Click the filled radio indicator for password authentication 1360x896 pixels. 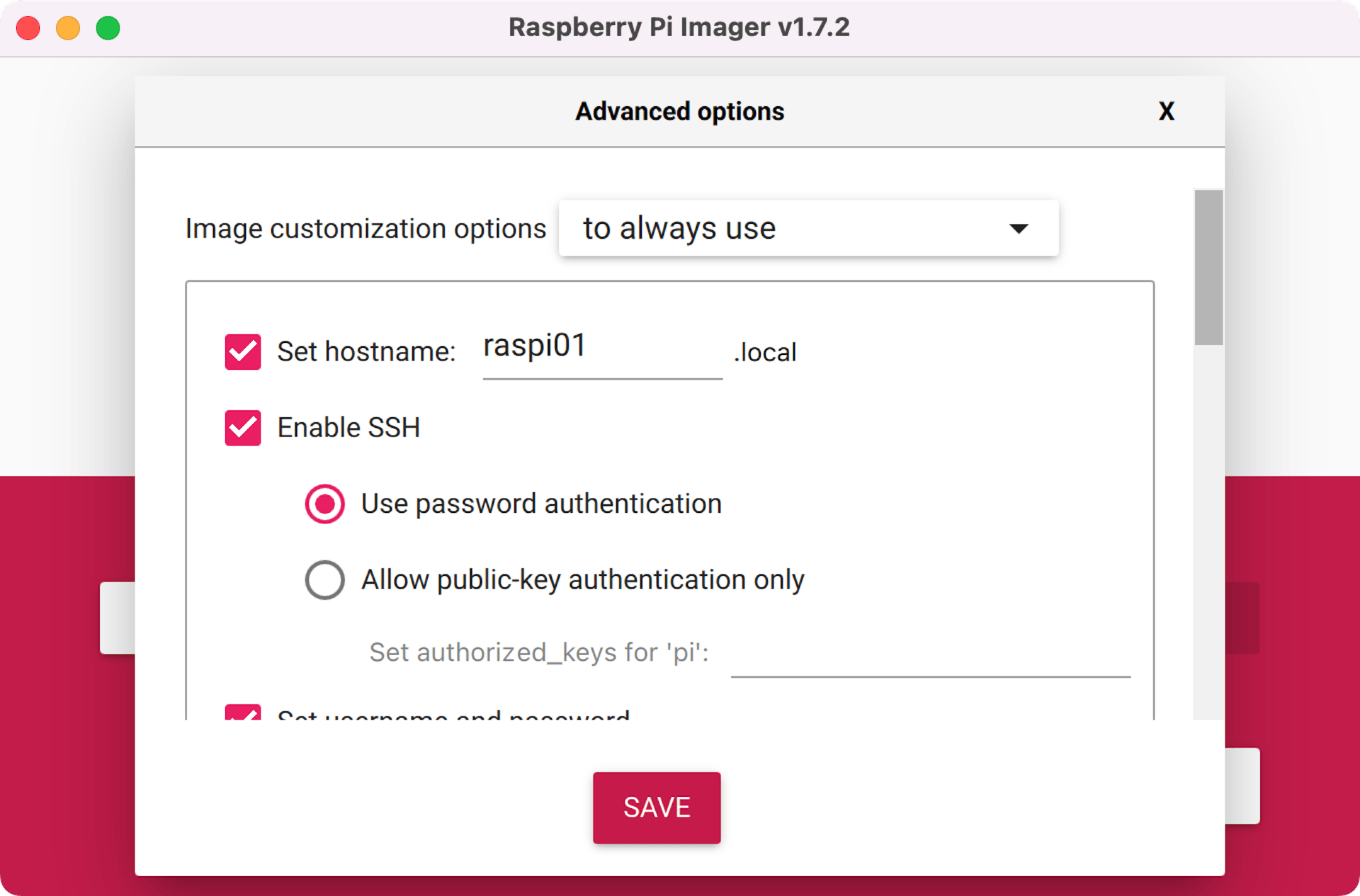324,504
